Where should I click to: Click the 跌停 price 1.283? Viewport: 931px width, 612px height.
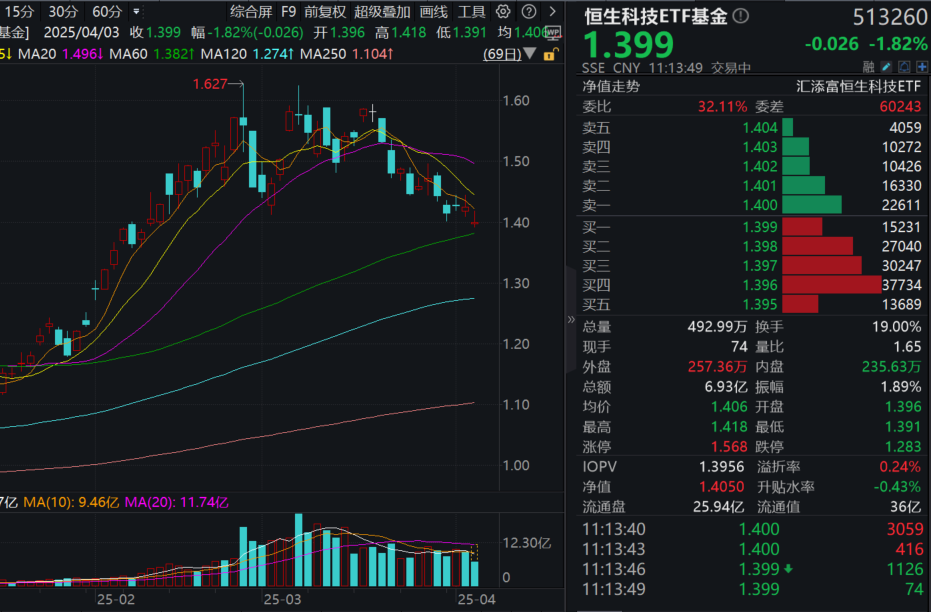click(904, 447)
